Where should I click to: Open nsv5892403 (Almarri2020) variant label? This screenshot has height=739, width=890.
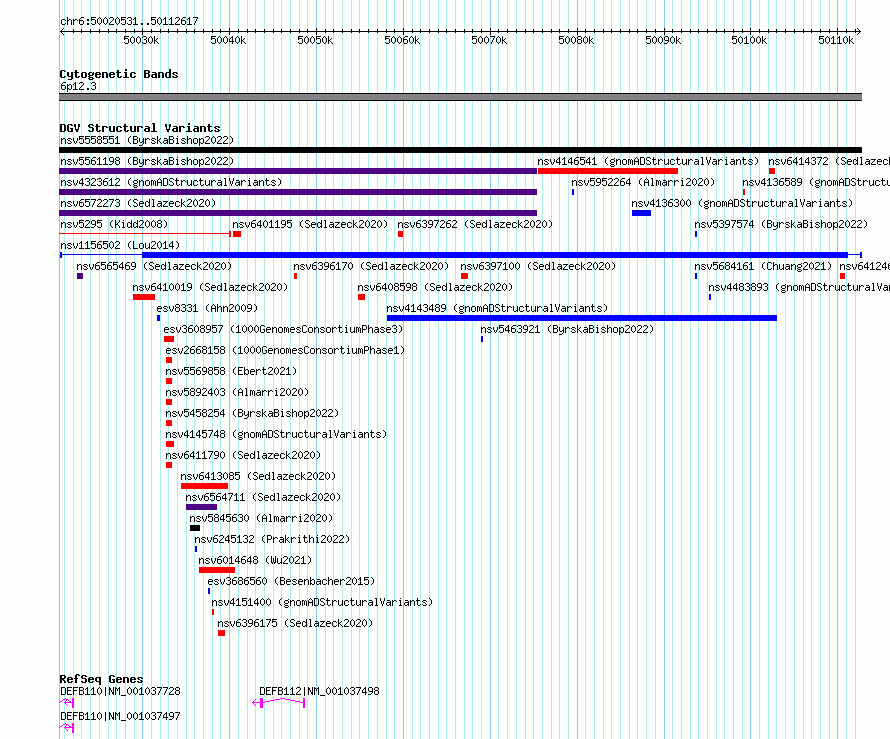pyautogui.click(x=237, y=392)
